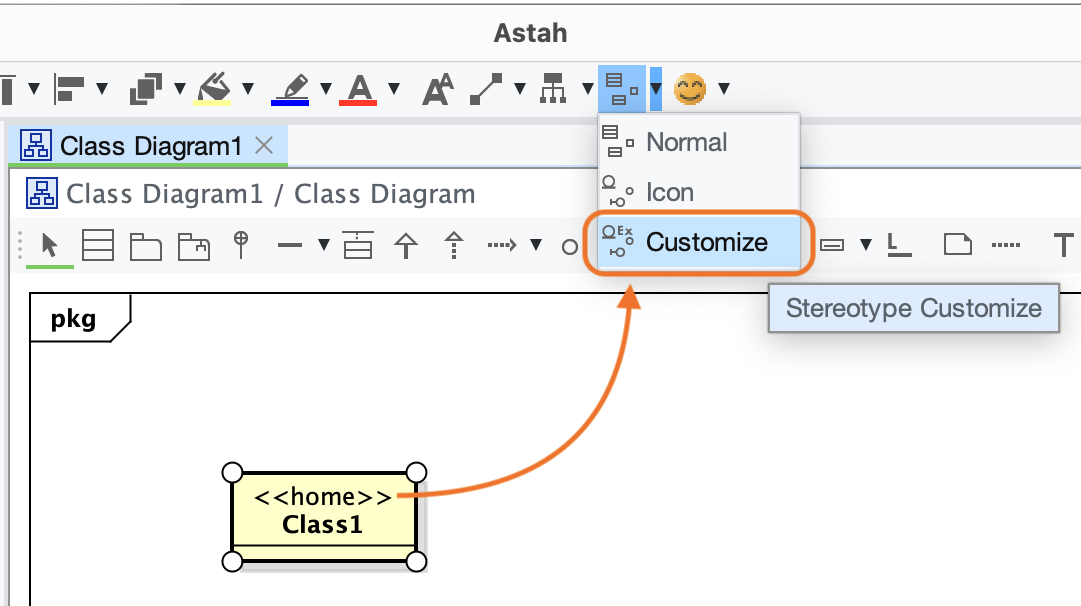Select the Note tool icon
The height and width of the screenshot is (606, 1081).
tap(957, 244)
